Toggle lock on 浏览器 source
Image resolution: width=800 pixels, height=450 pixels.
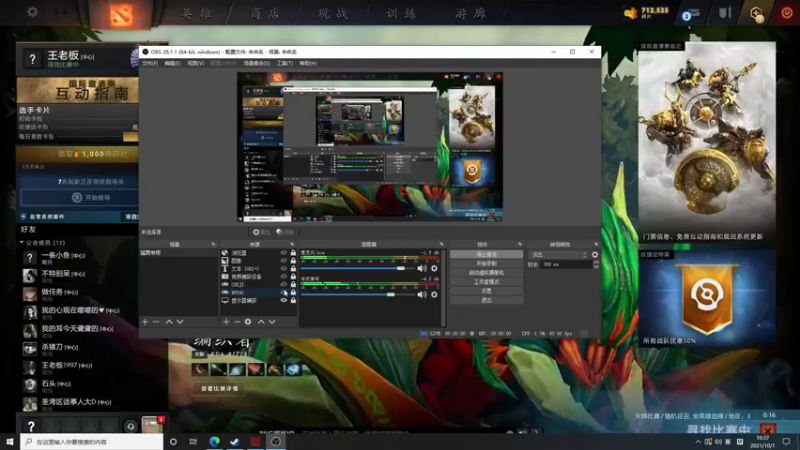(x=293, y=253)
